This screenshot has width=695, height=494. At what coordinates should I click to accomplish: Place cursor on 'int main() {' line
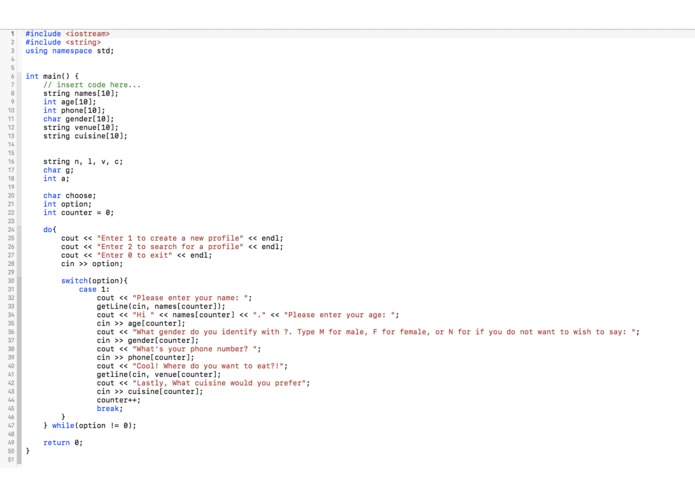pyautogui.click(x=52, y=76)
